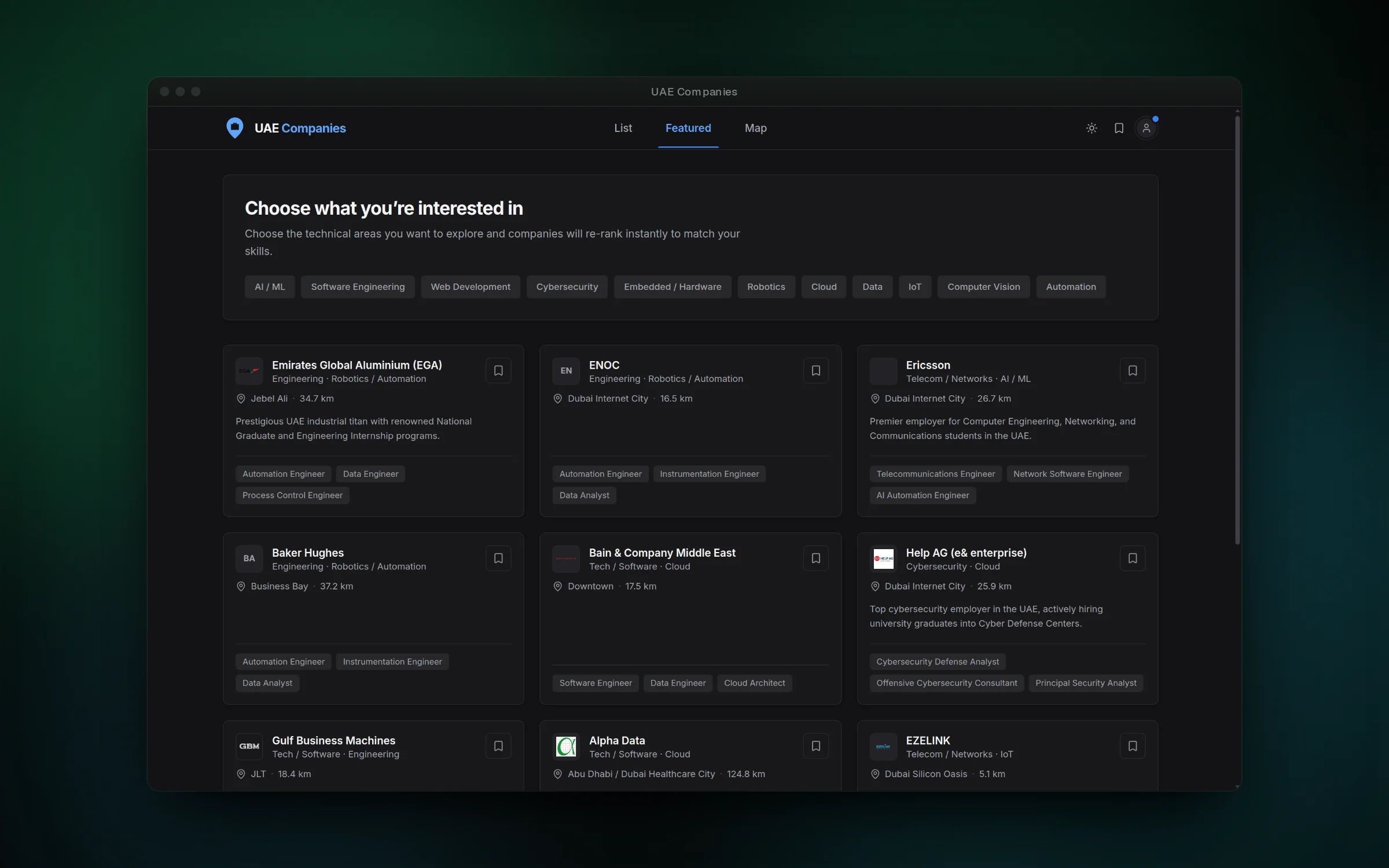Viewport: 1389px width, 868px height.
Task: Click the Help AG logo
Action: [883, 558]
